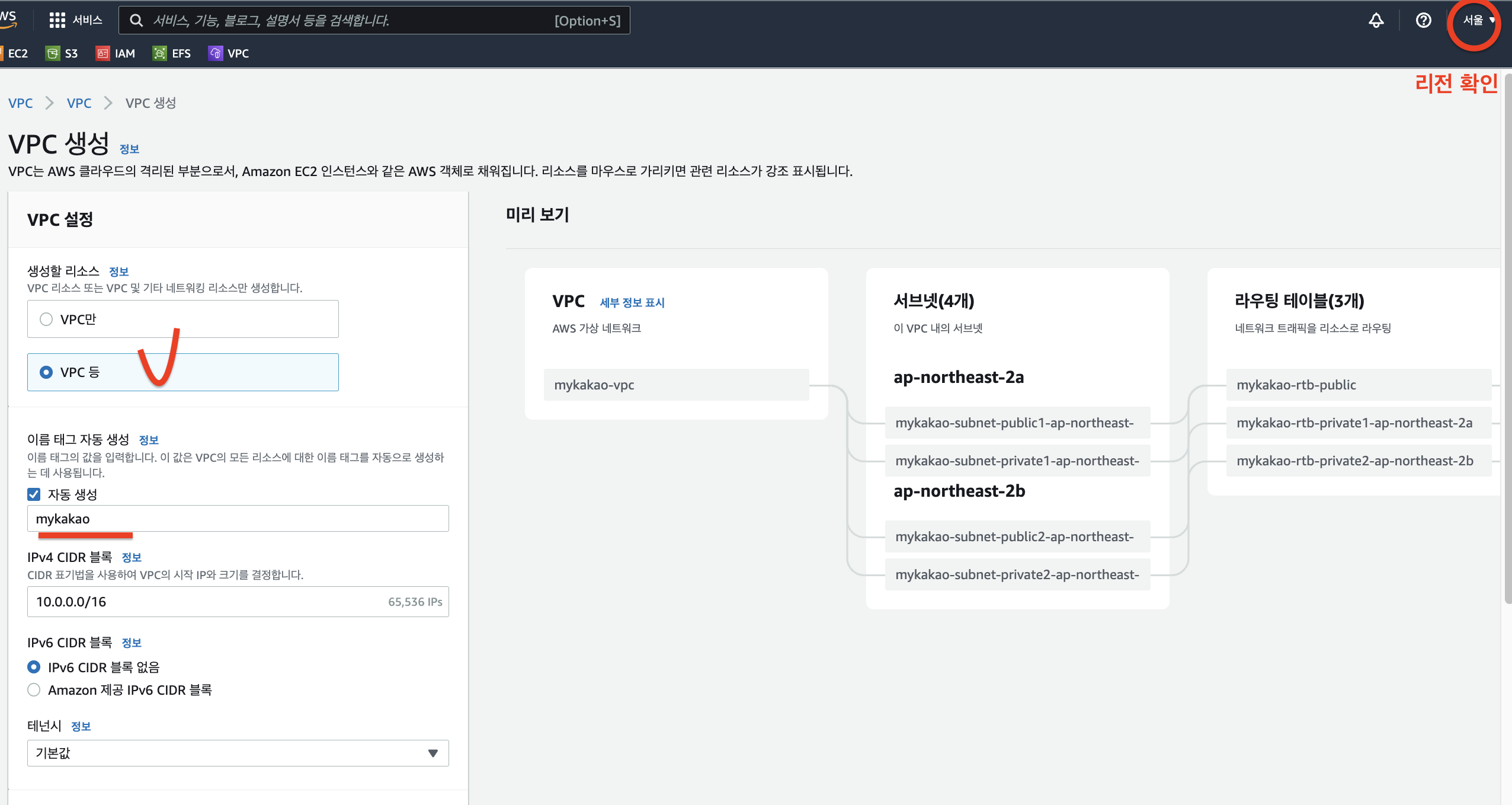Select mykakao-rtb-public route table
This screenshot has width=1512, height=805.
(x=1359, y=385)
